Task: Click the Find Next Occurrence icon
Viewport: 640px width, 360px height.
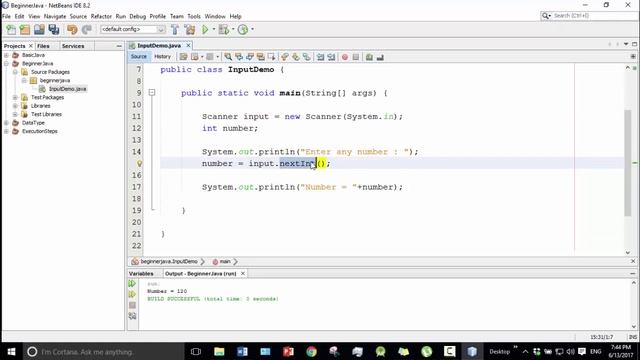Action: click(x=250, y=57)
